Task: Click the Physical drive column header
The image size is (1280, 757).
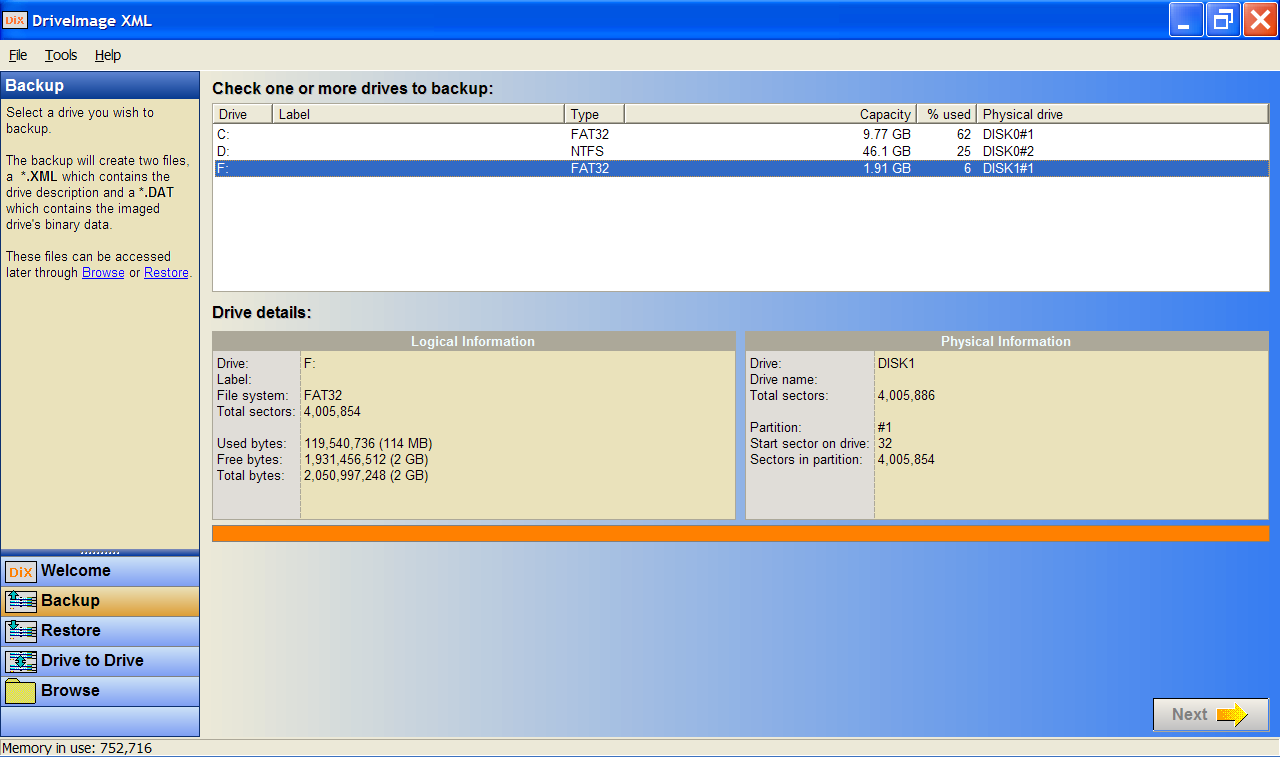Action: pos(1122,114)
